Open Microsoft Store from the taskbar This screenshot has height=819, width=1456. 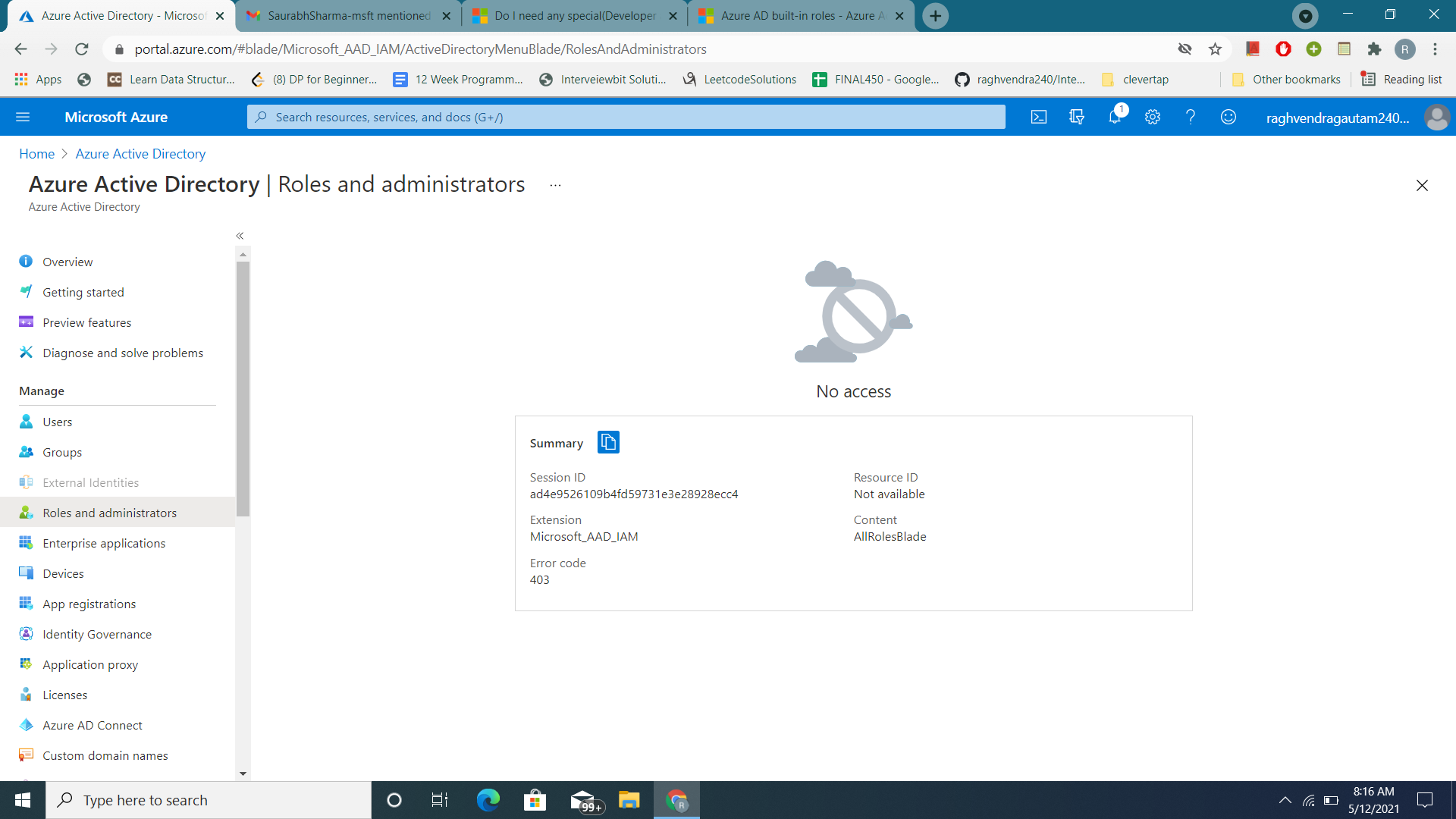click(535, 800)
